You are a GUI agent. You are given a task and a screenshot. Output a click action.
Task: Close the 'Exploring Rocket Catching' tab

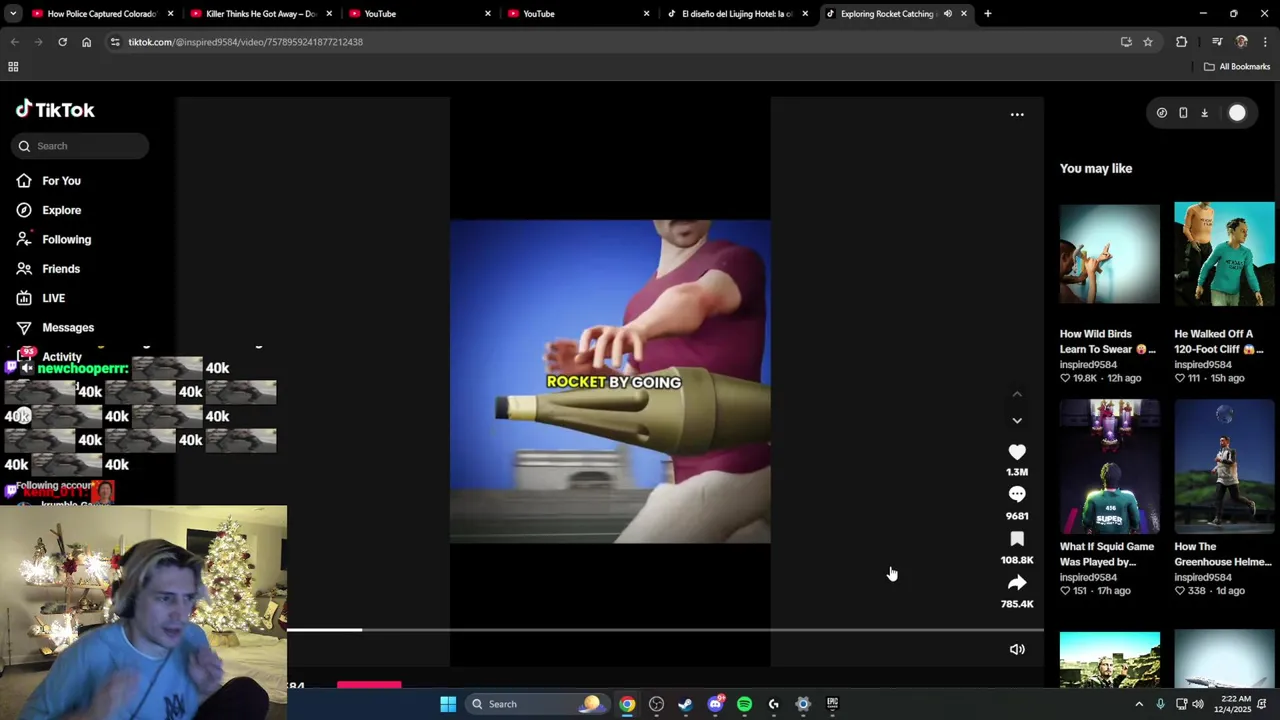pos(964,14)
